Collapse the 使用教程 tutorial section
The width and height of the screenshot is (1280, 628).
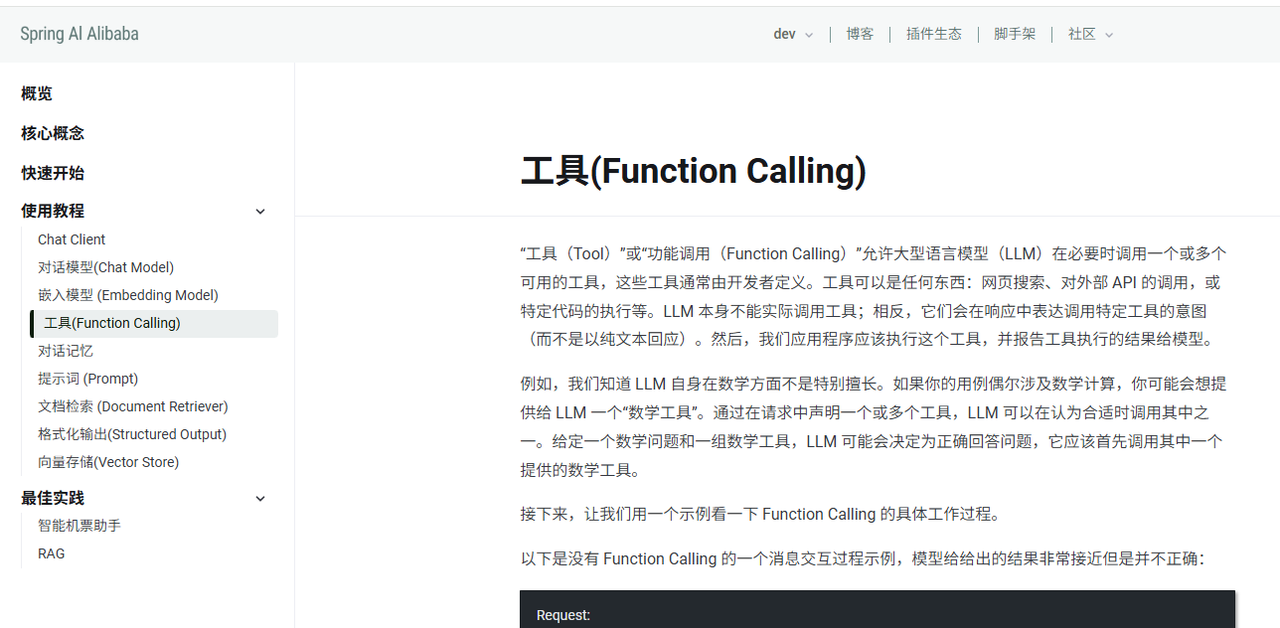260,211
